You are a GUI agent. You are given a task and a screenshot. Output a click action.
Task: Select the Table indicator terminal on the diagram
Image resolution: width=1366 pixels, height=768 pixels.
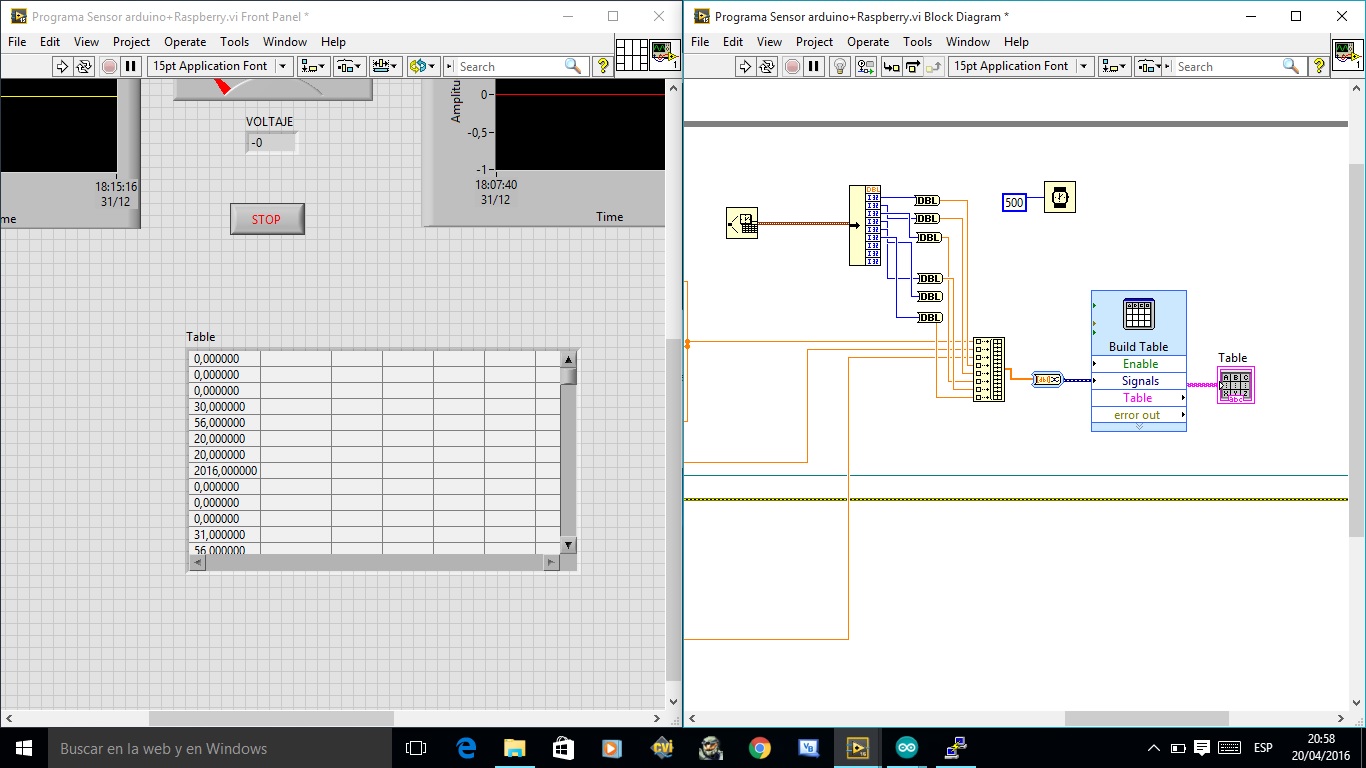1234,385
